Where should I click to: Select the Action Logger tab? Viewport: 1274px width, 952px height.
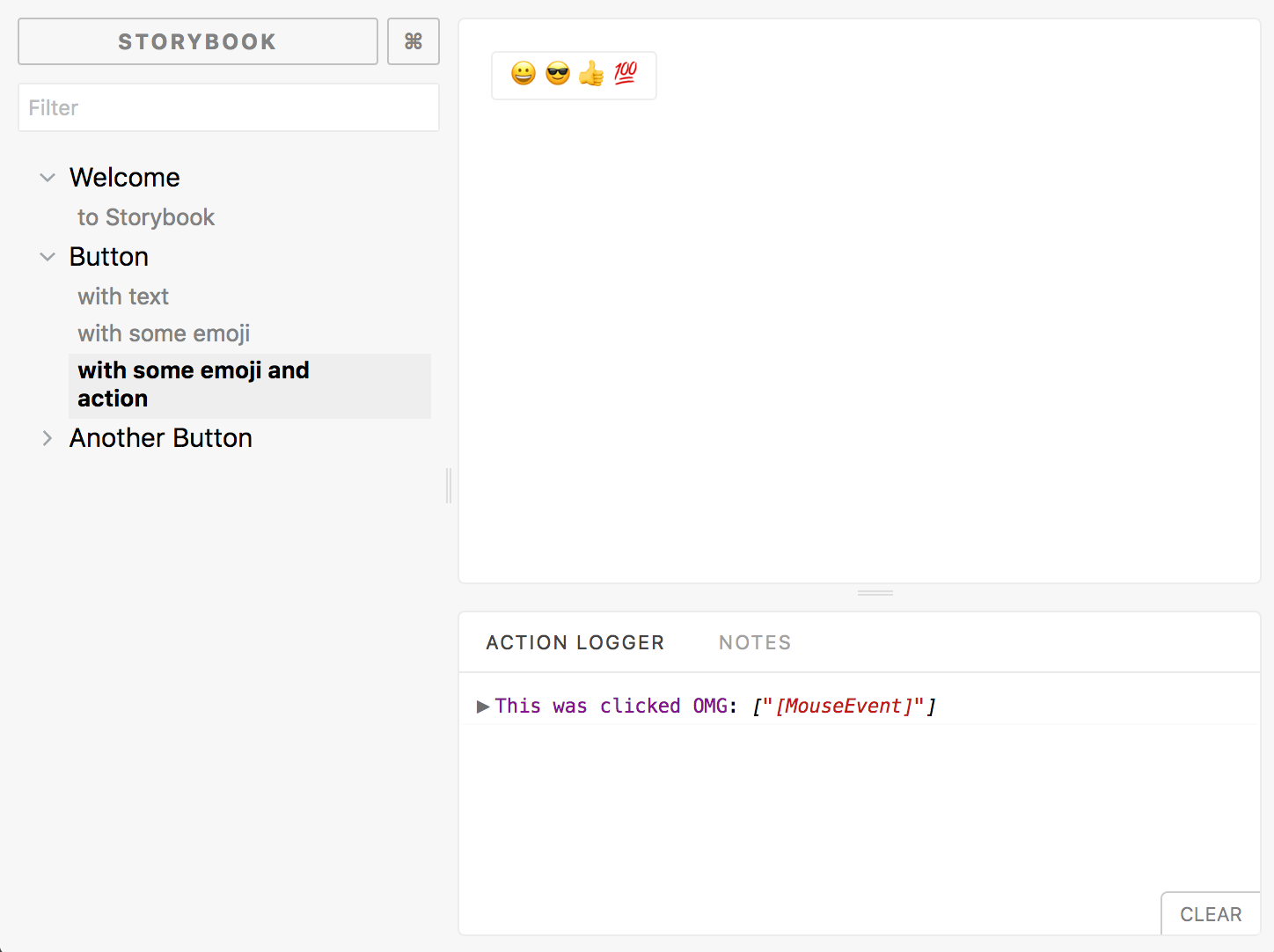pos(575,643)
